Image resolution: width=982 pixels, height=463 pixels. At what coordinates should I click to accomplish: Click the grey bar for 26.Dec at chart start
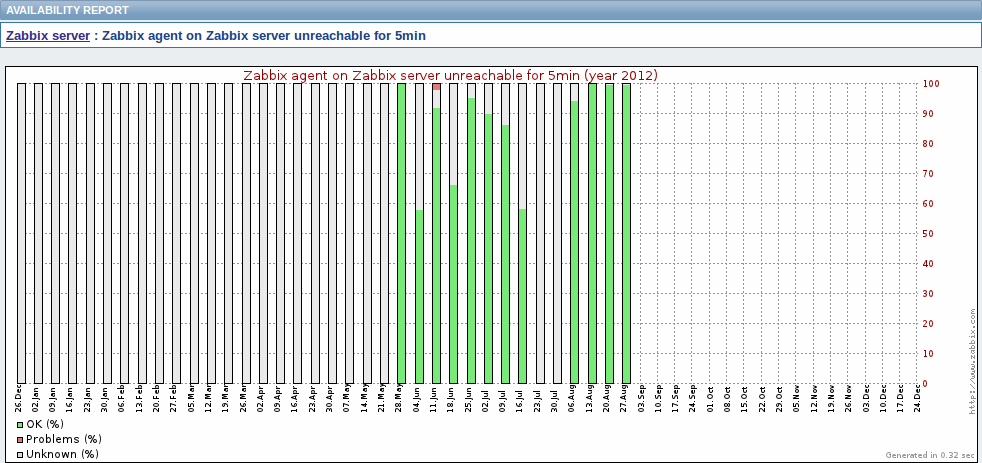(21, 233)
